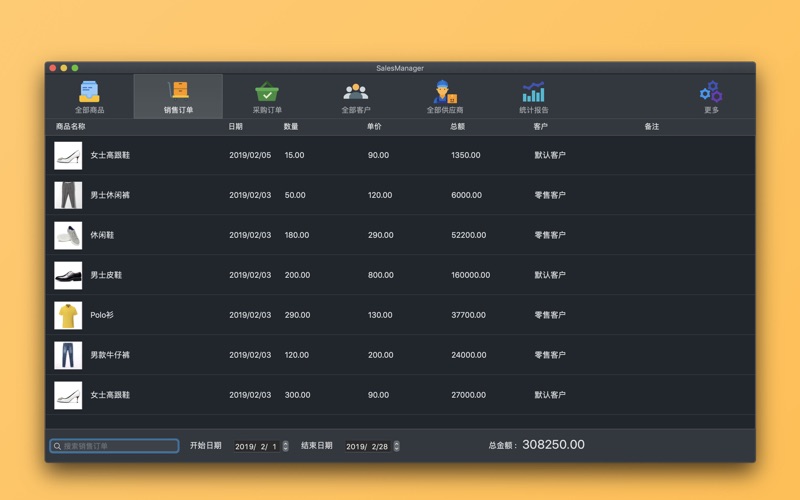Viewport: 800px width, 500px height.
Task: Click total 1350.00
Action: tap(466, 155)
